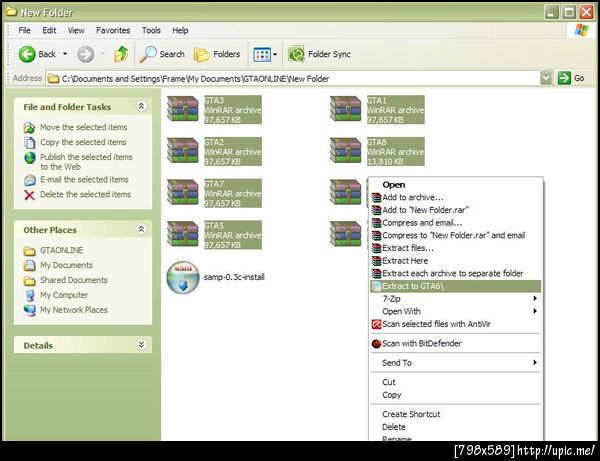
Task: Open the View menu
Action: 76,30
